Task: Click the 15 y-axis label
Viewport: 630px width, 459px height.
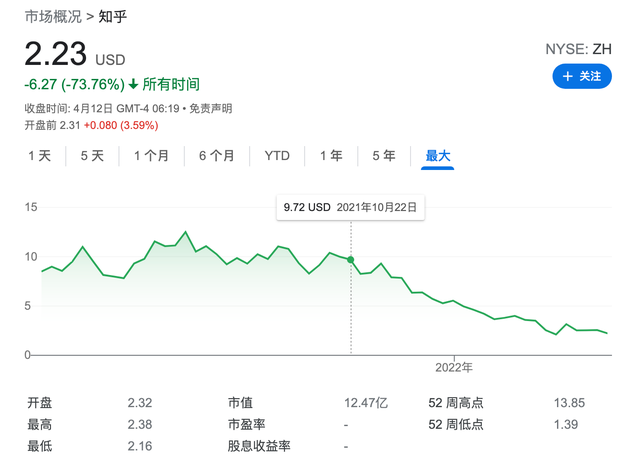Action: coord(31,207)
